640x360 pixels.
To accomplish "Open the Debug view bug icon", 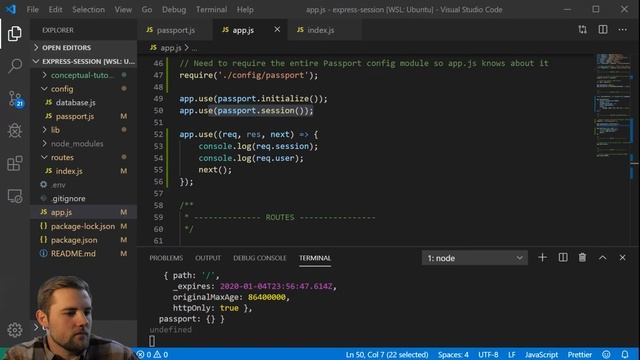I will [15, 131].
